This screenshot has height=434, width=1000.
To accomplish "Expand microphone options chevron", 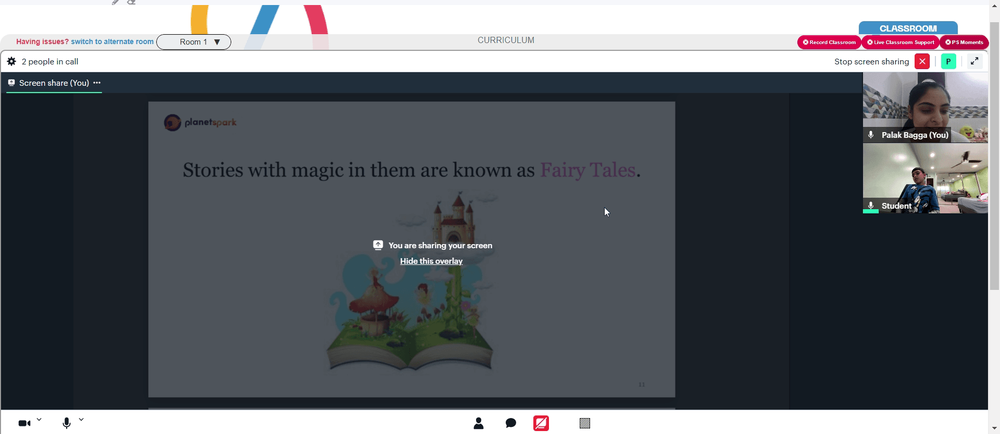I will click(81, 419).
